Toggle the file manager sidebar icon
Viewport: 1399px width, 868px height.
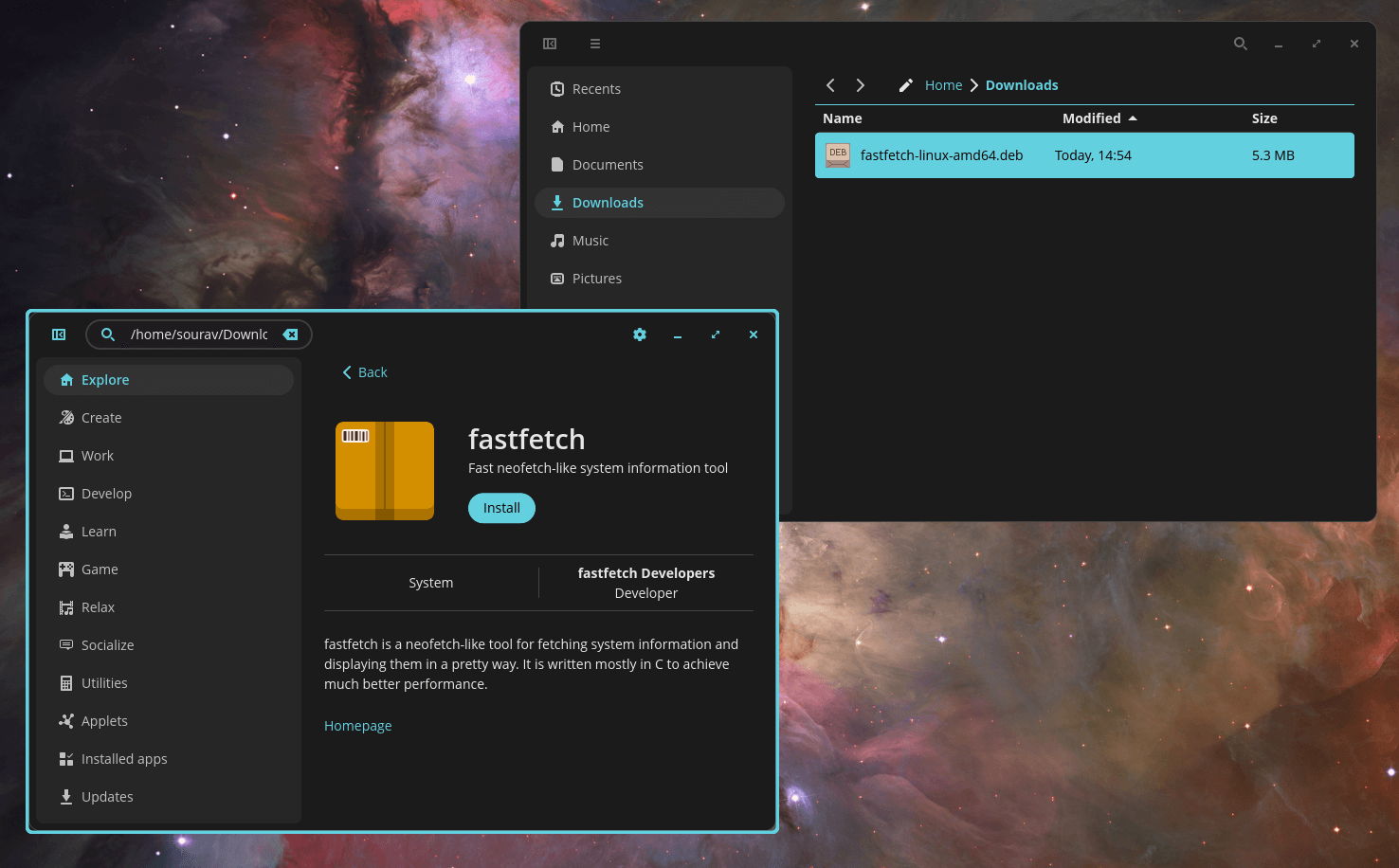pyautogui.click(x=550, y=44)
